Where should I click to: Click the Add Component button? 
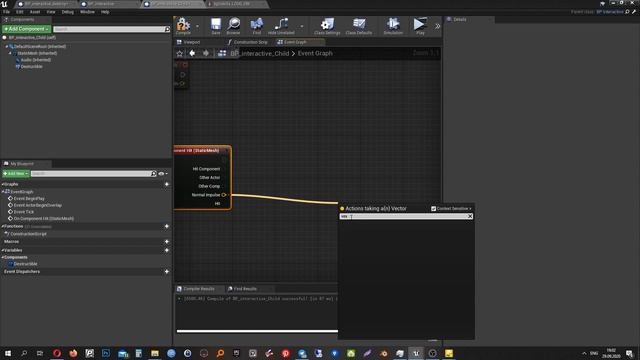(27, 29)
